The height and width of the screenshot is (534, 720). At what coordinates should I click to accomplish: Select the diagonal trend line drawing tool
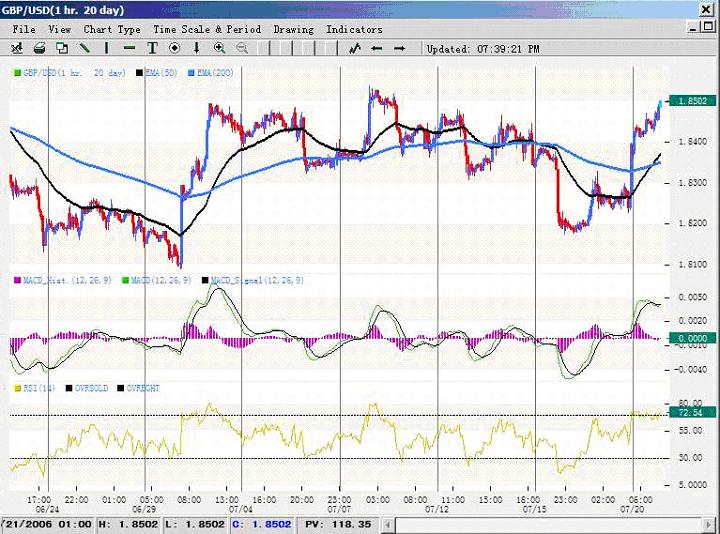(85, 48)
